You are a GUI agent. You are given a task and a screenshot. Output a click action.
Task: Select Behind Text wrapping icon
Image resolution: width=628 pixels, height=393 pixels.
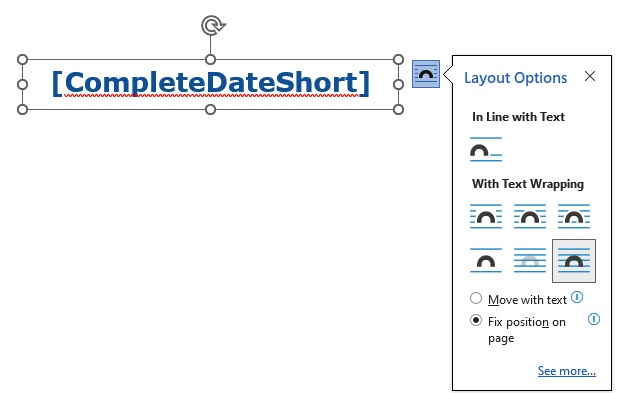[530, 260]
